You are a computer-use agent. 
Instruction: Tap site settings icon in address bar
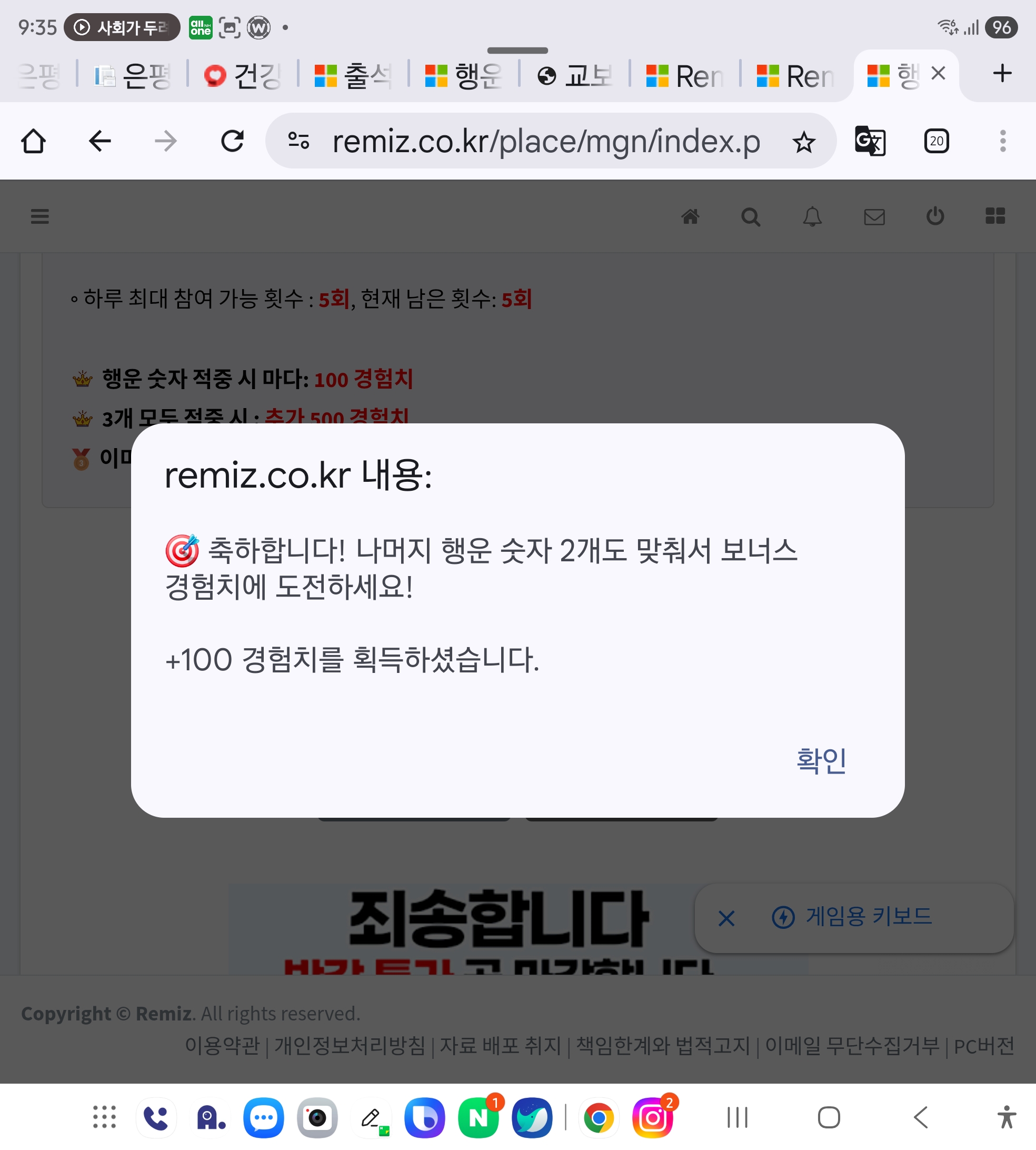click(298, 141)
